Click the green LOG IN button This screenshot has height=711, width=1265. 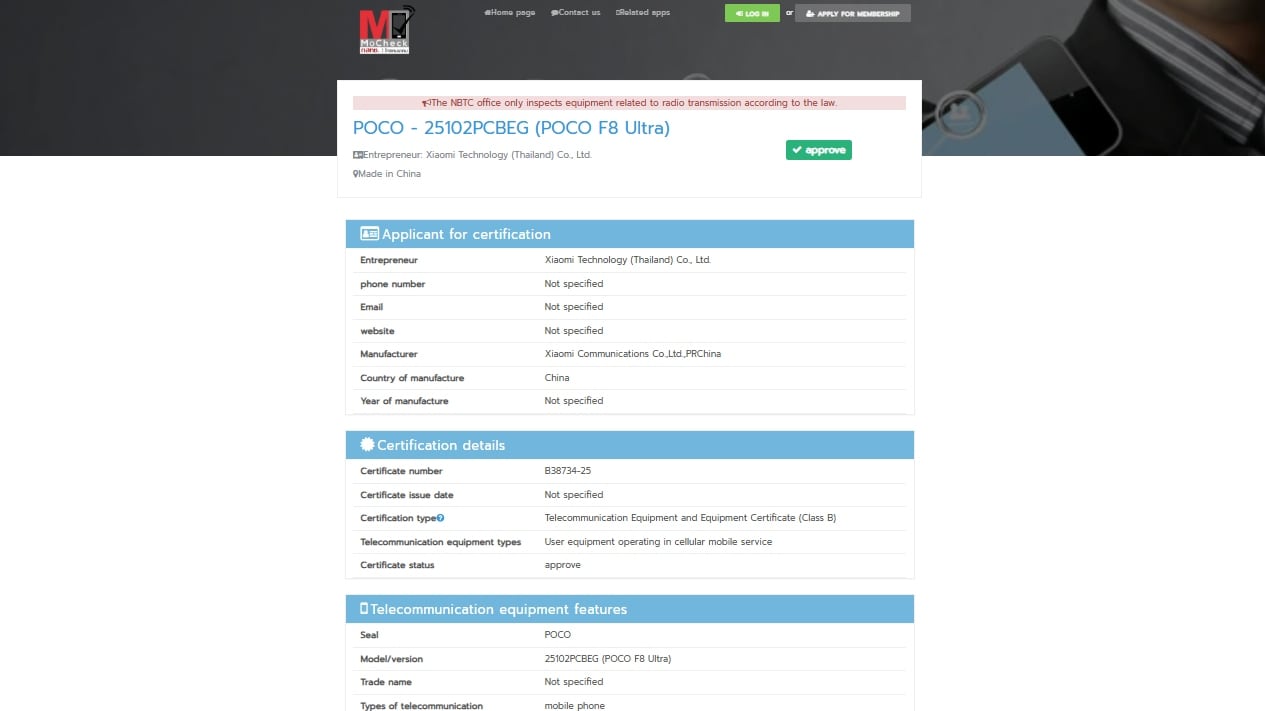(752, 13)
